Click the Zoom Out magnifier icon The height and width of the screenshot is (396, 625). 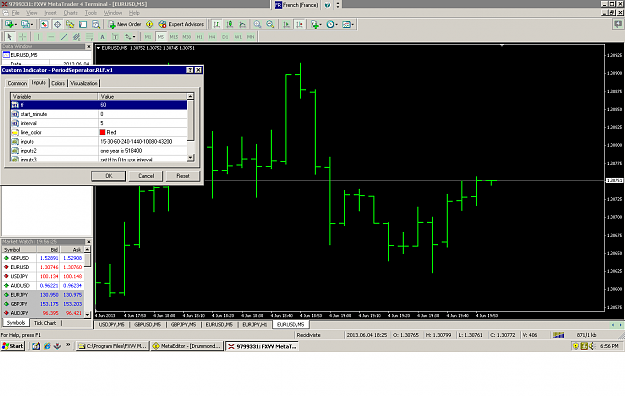click(x=270, y=24)
